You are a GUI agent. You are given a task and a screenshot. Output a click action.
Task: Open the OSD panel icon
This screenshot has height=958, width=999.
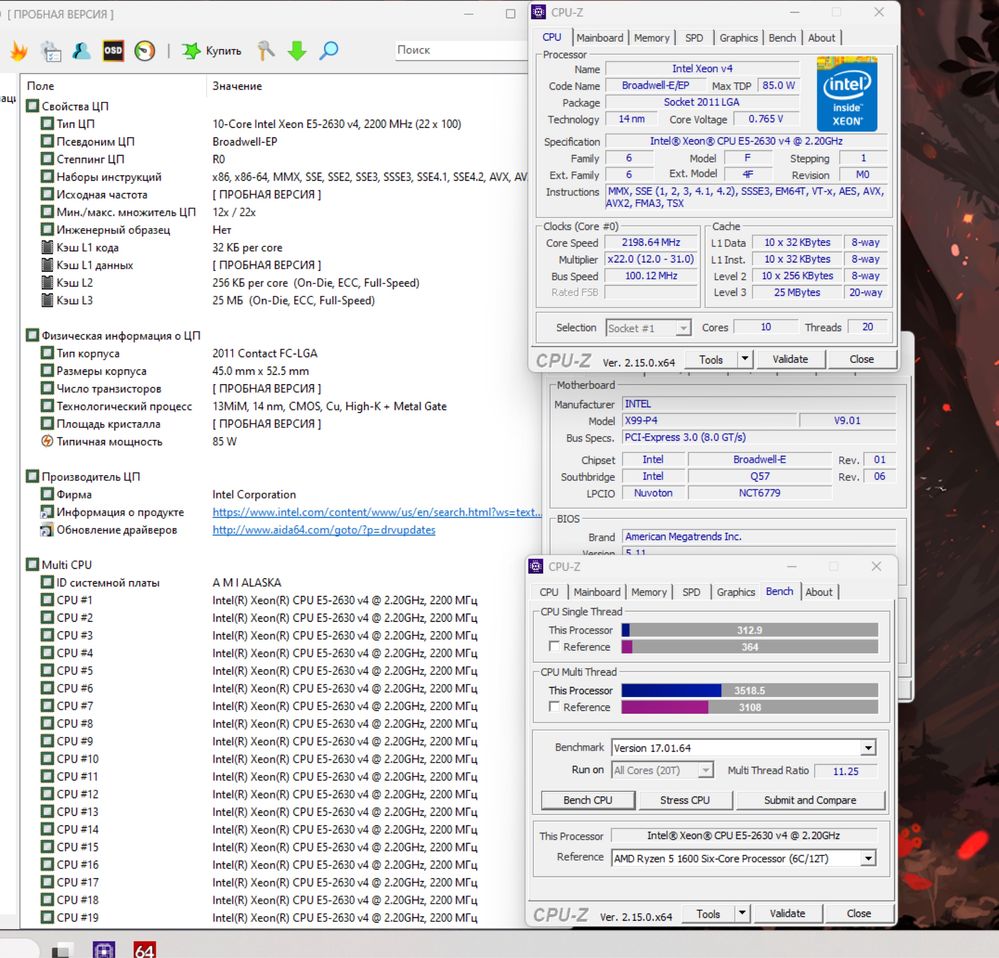113,50
